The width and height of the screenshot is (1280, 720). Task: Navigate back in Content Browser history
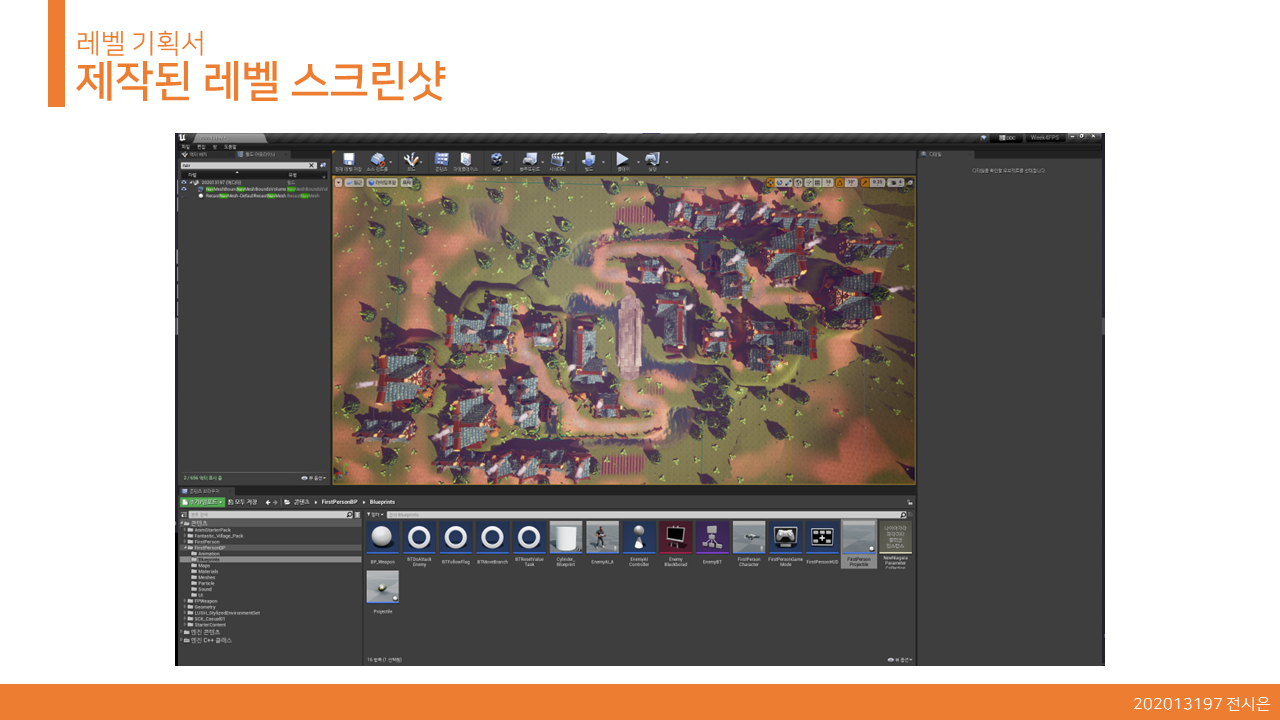click(268, 502)
